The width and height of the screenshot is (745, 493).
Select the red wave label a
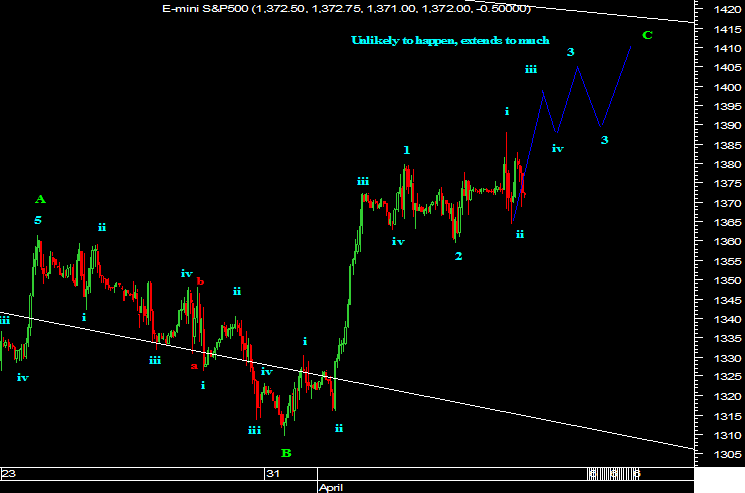[194, 366]
